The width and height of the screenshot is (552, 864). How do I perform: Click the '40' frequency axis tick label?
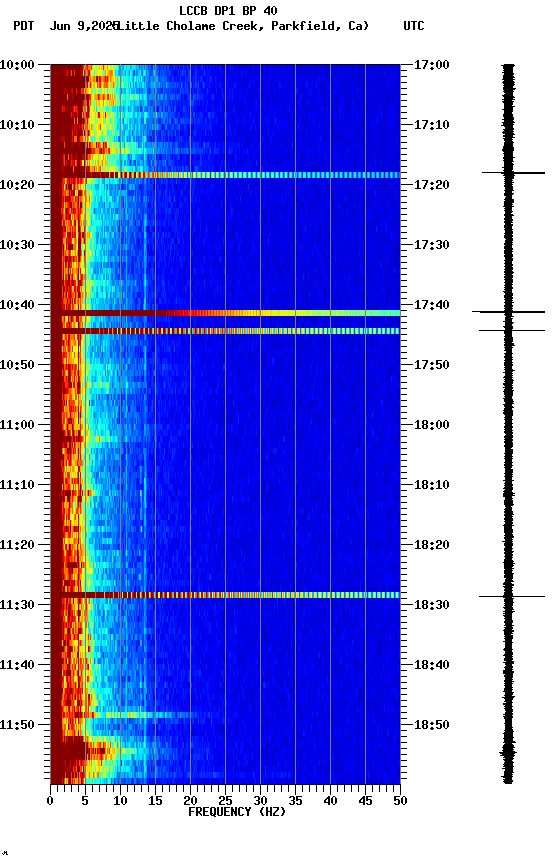click(330, 801)
